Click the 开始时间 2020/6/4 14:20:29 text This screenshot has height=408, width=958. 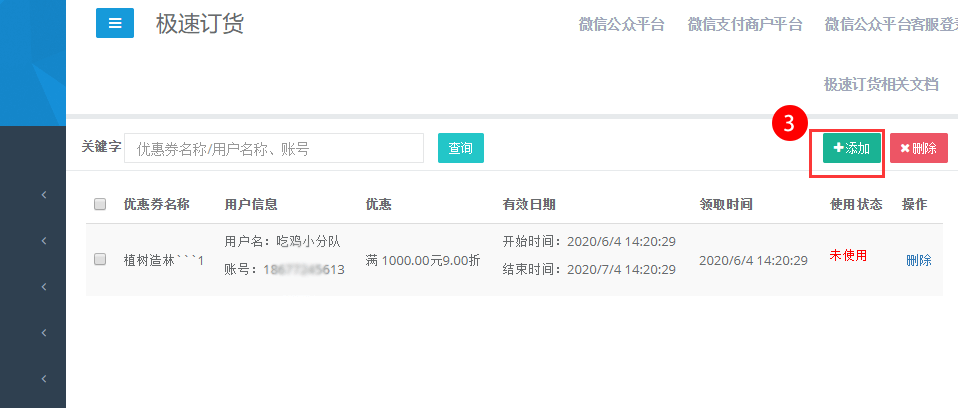[x=589, y=242]
